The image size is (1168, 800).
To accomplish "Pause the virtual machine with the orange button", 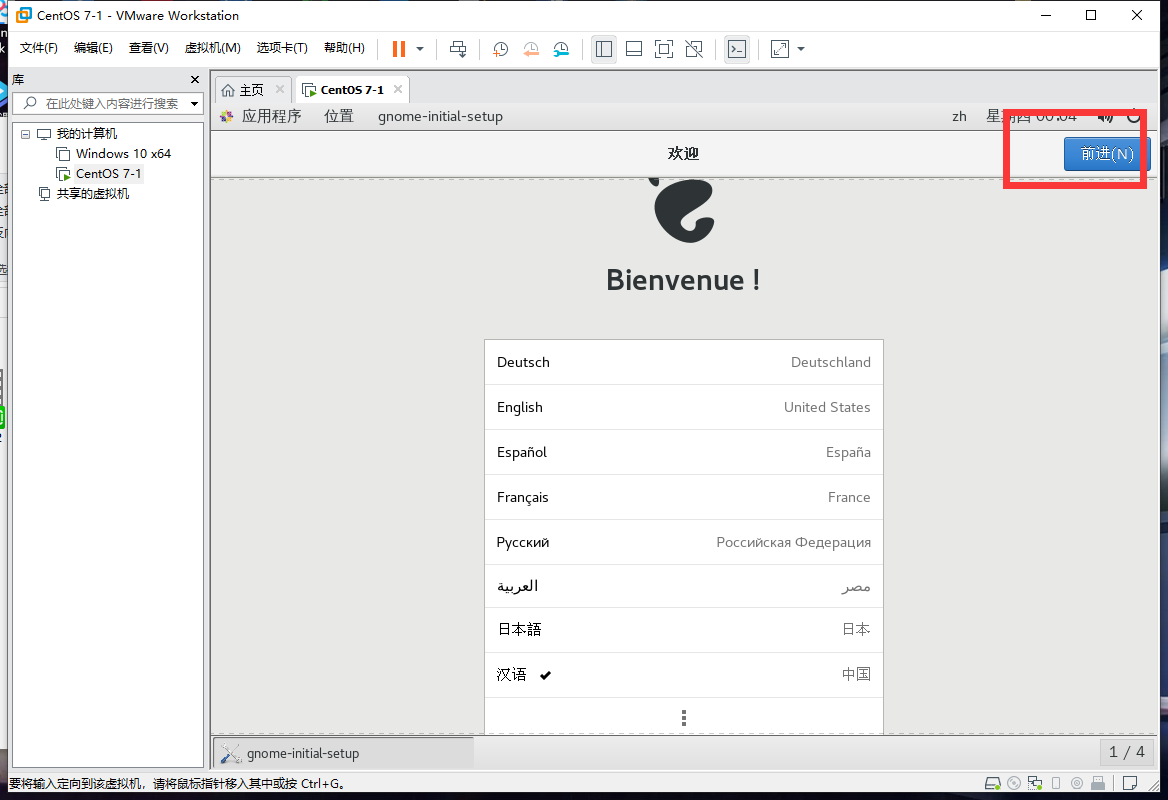I will point(399,49).
